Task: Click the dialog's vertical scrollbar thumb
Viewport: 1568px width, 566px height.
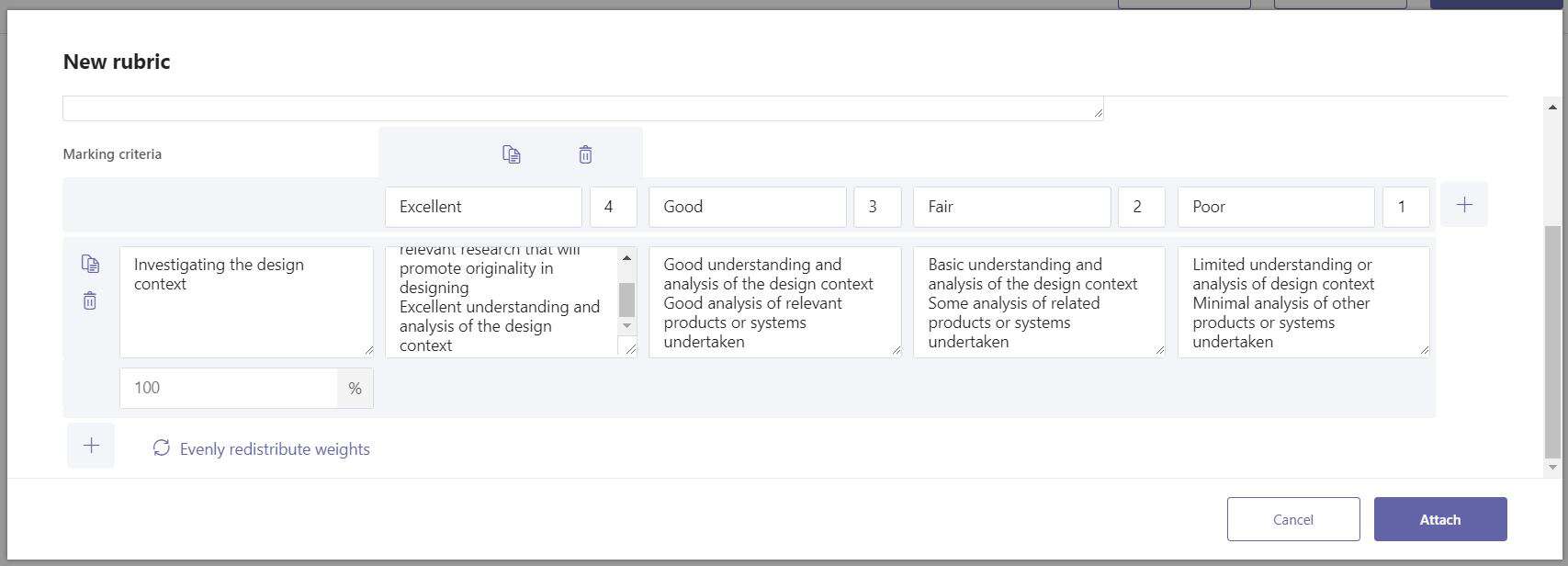Action: tap(1552, 342)
